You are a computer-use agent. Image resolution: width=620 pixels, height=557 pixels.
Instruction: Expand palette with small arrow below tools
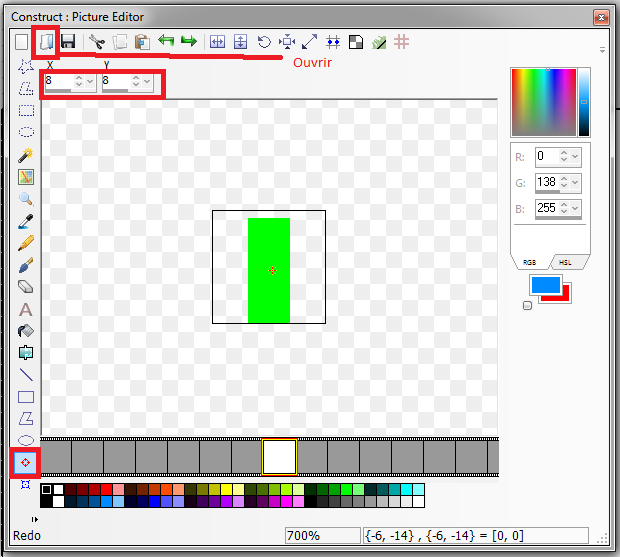[35, 519]
